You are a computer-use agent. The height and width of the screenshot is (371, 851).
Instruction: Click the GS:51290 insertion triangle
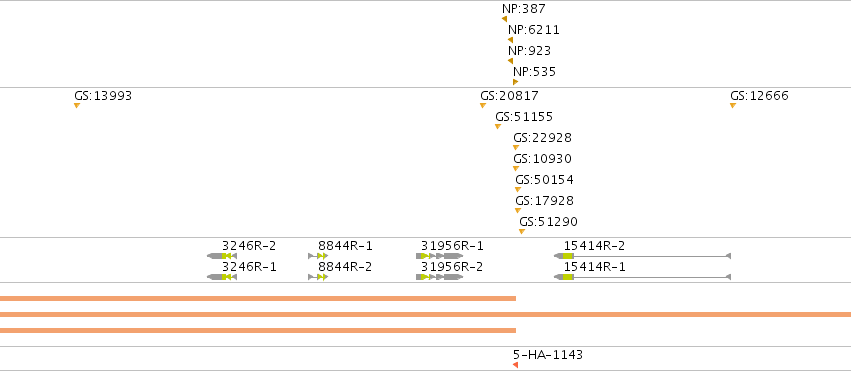pyautogui.click(x=522, y=232)
